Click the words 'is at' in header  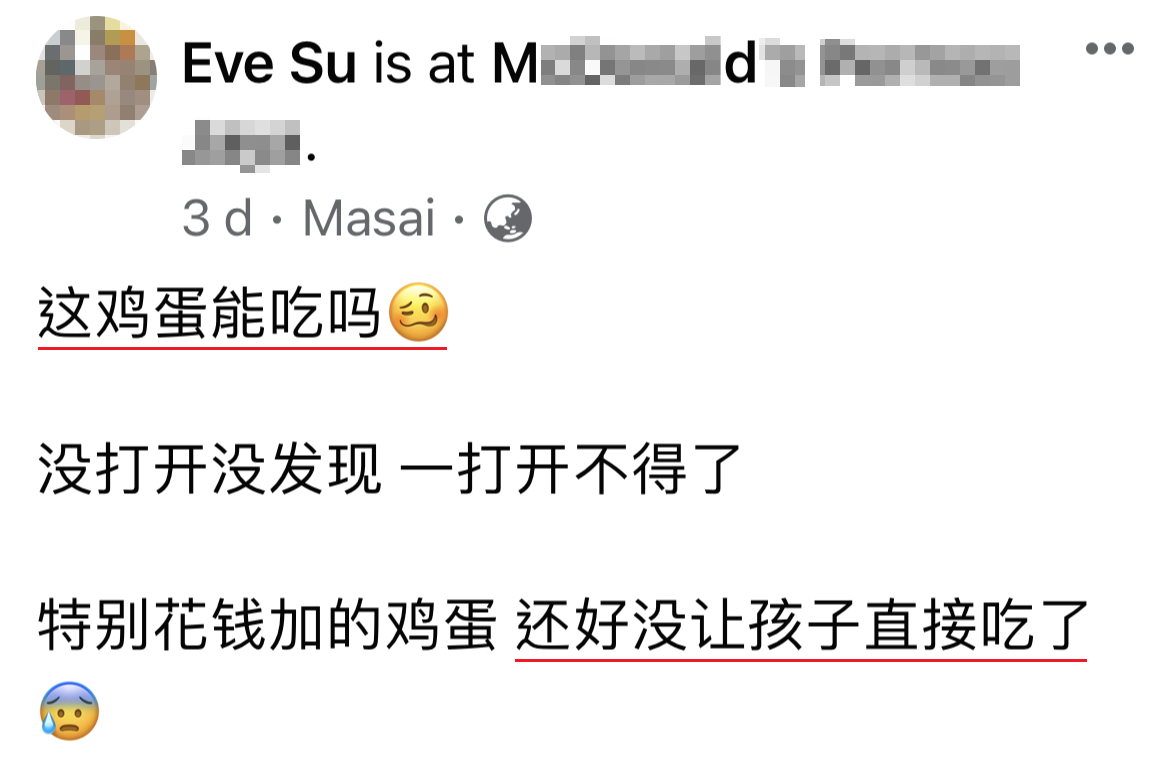coord(424,63)
